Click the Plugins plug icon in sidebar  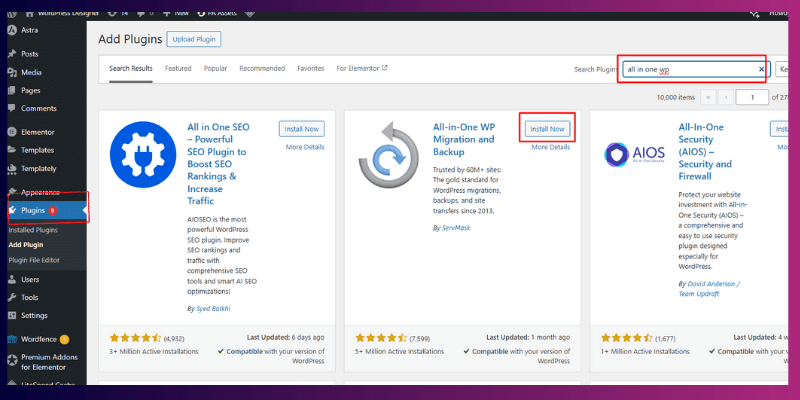(13, 210)
